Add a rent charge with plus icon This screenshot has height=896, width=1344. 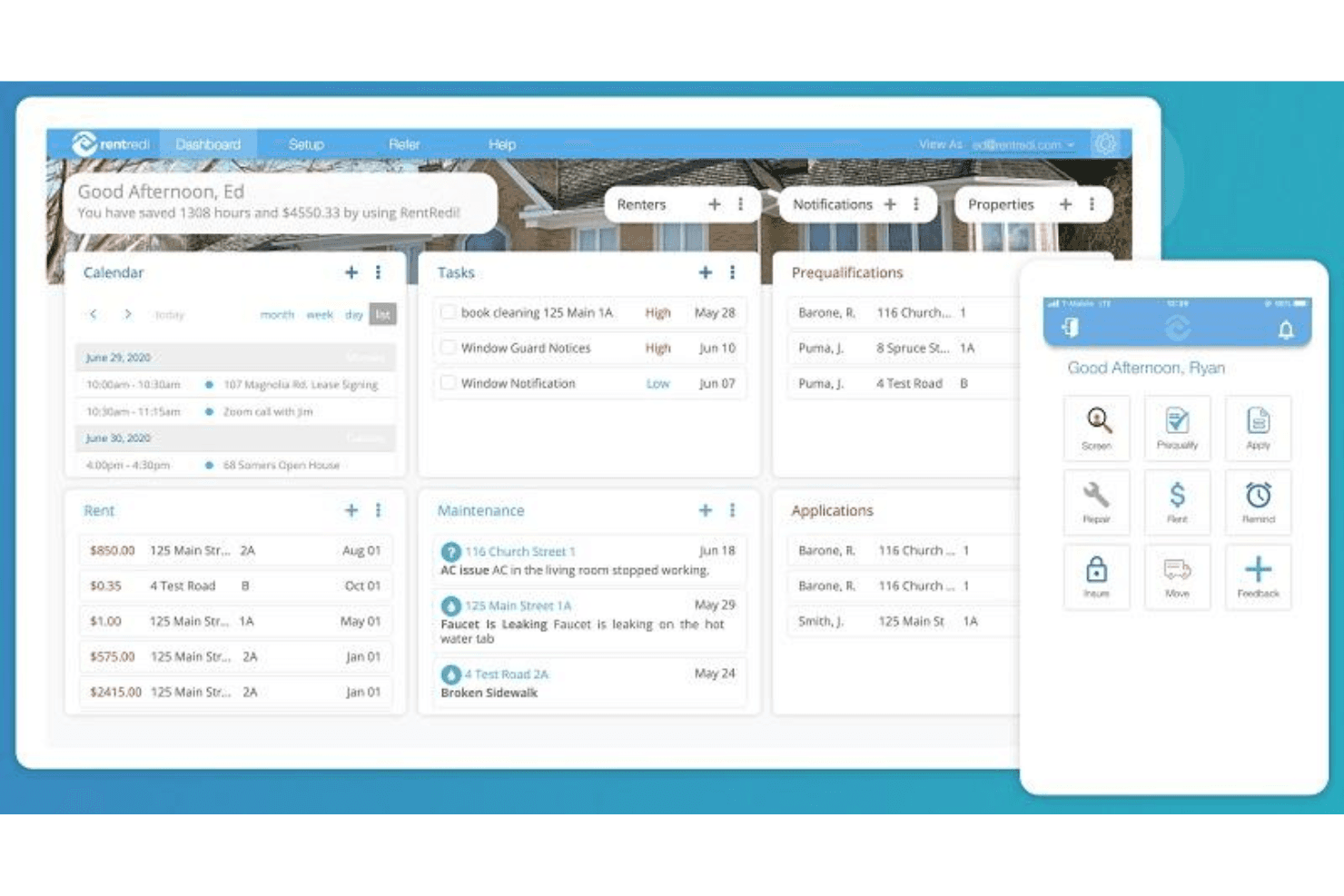point(351,510)
